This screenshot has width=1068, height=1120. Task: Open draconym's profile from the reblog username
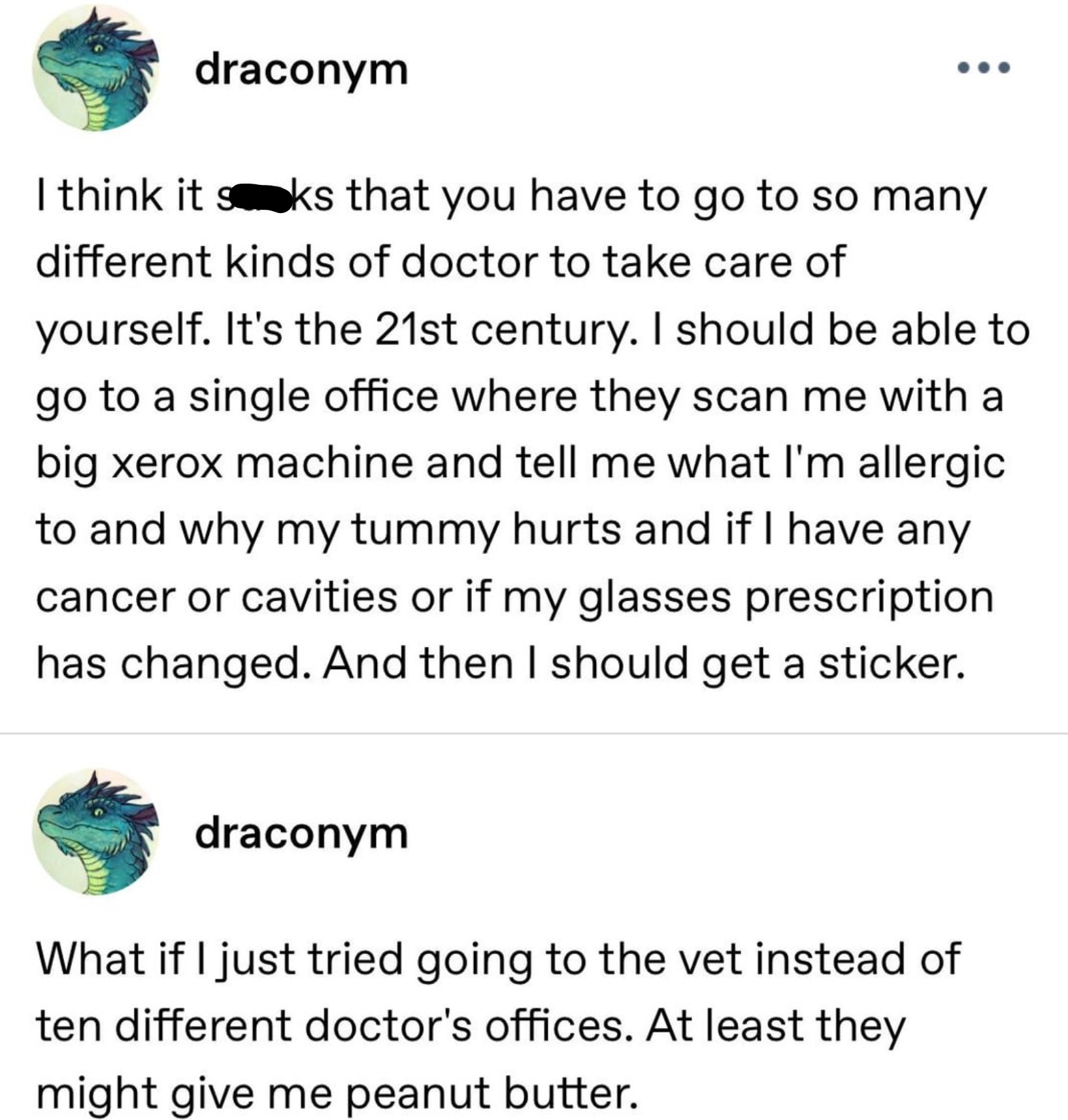(301, 834)
